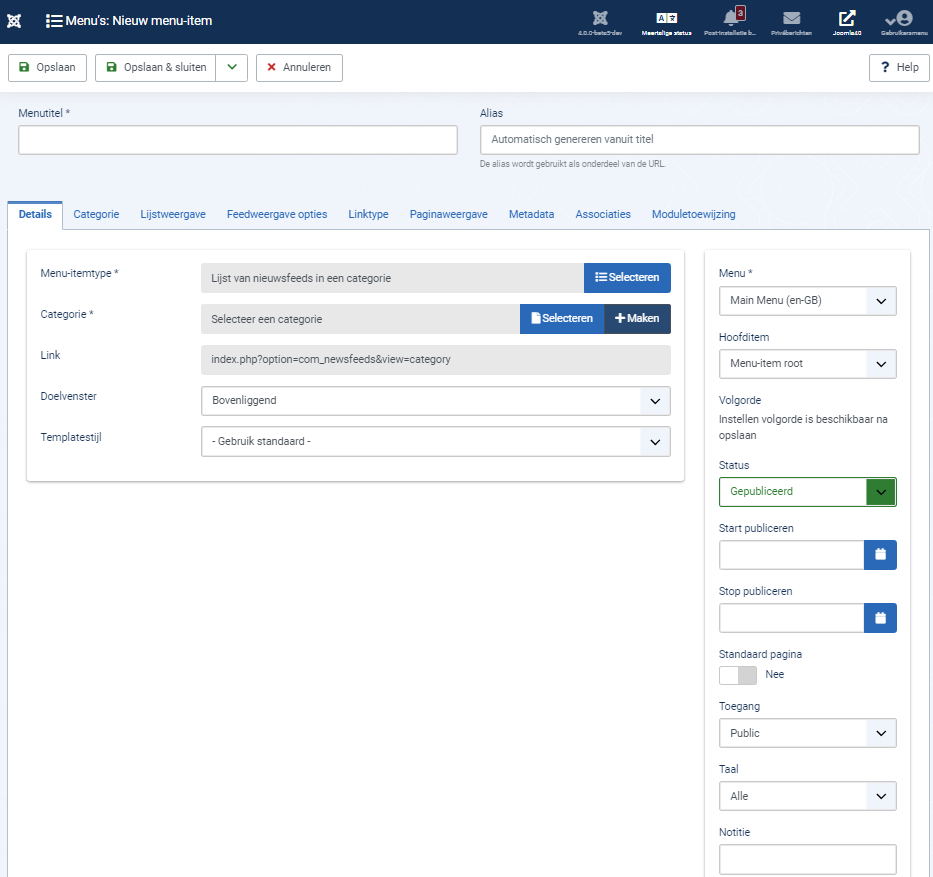Screen dimensions: 933x877
Task: Click Opslaan save button
Action: (x=48, y=68)
